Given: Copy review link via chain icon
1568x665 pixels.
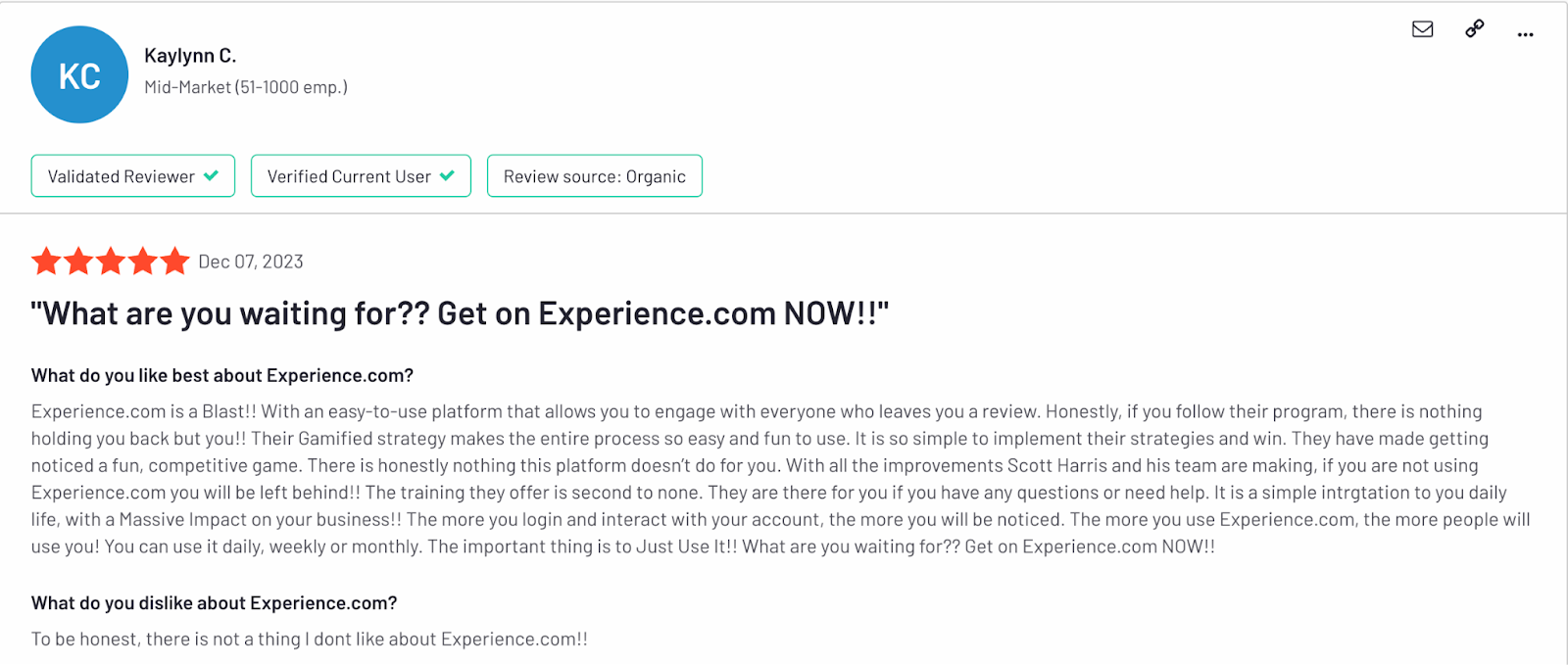Looking at the screenshot, I should [x=1474, y=28].
